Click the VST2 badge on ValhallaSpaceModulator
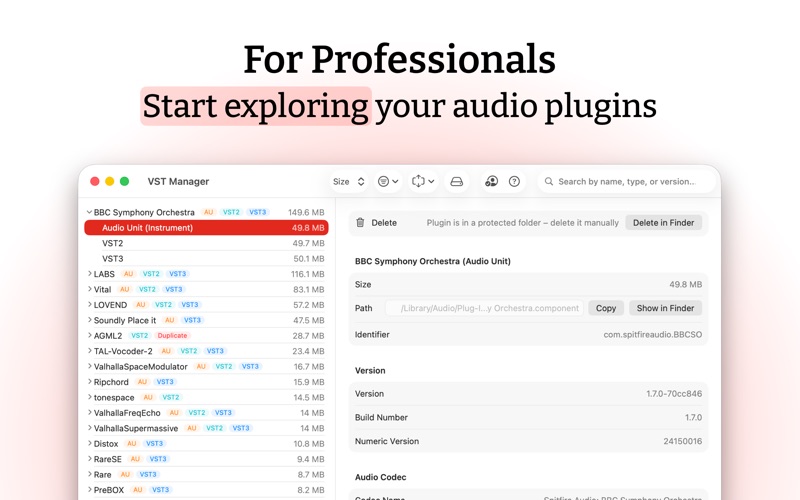The image size is (800, 500). [223, 366]
